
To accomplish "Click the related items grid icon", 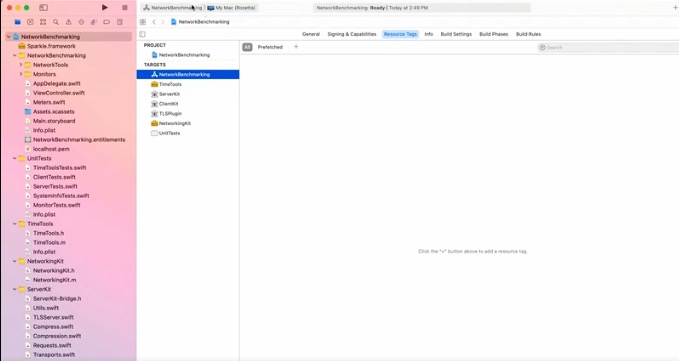I will [143, 22].
